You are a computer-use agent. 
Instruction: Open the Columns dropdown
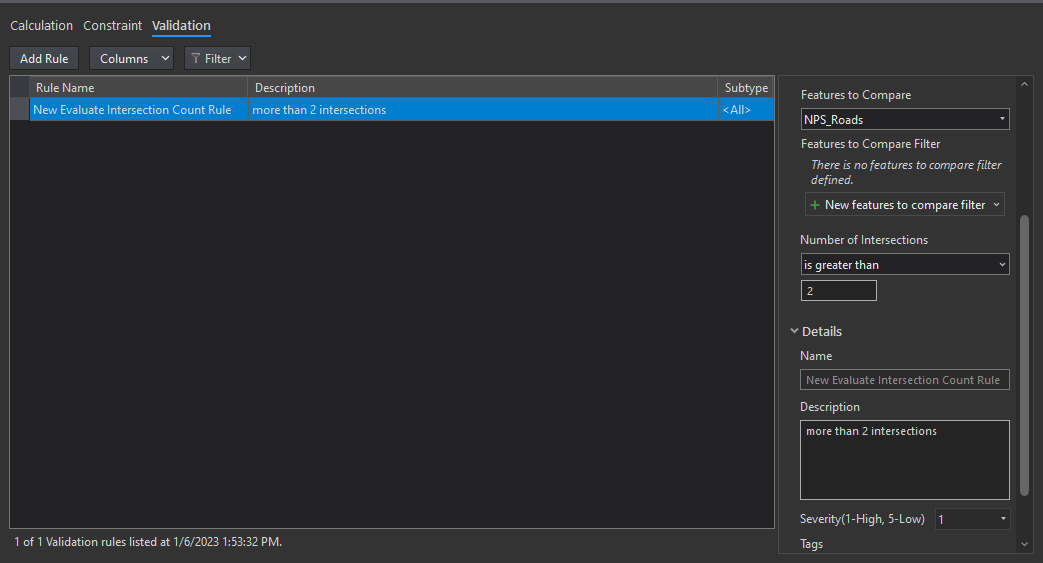pos(131,59)
